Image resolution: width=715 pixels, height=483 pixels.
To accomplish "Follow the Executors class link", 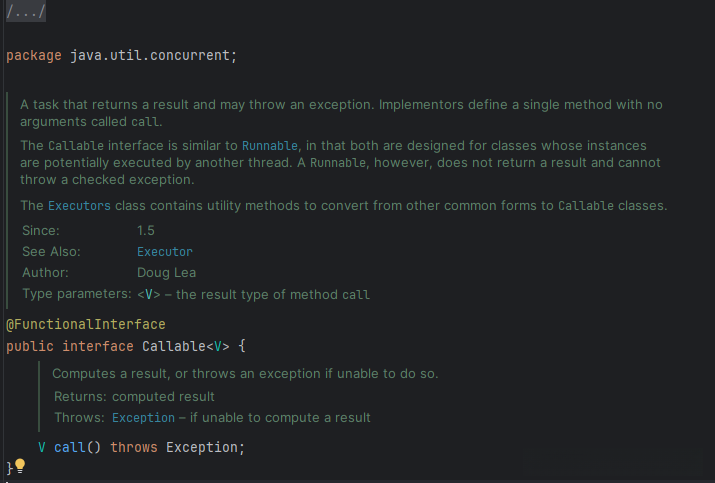I will (x=79, y=206).
